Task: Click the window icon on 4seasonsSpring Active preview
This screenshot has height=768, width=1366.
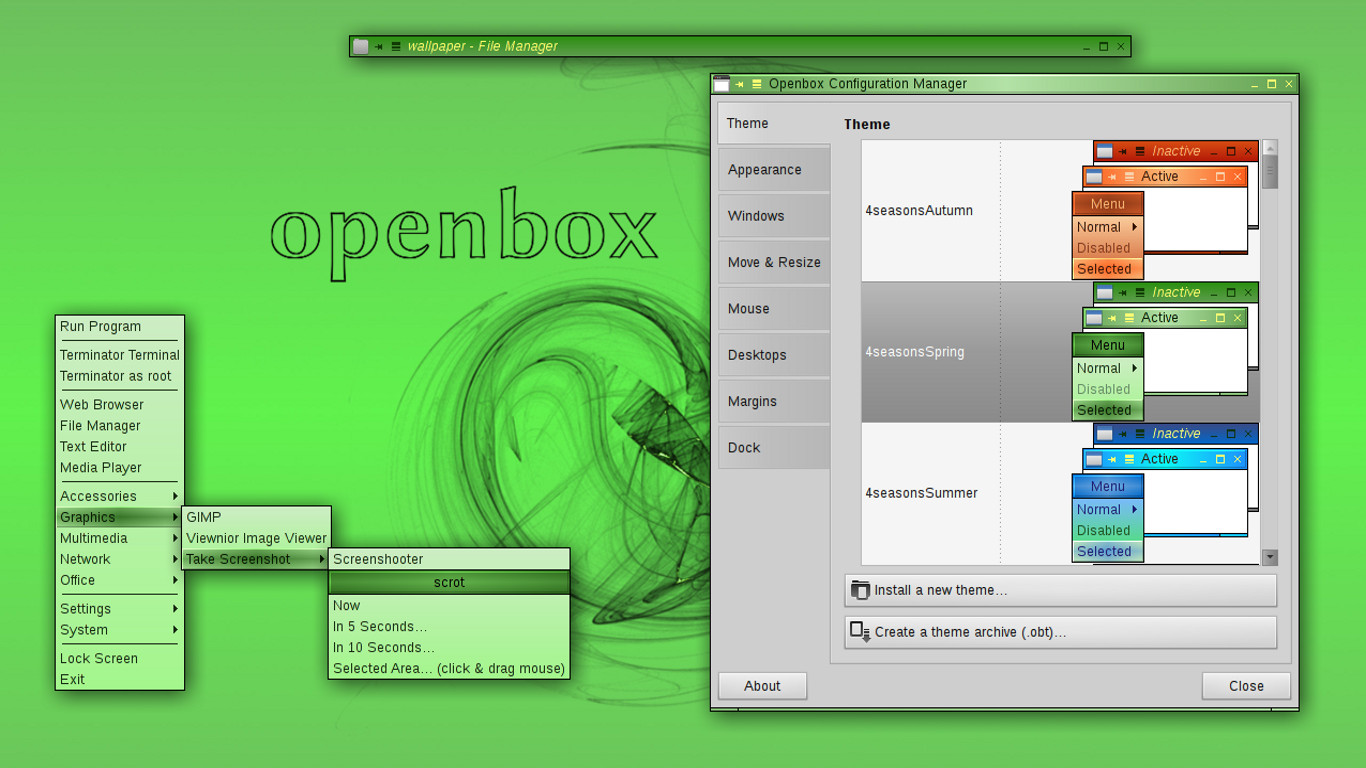Action: 1096,317
